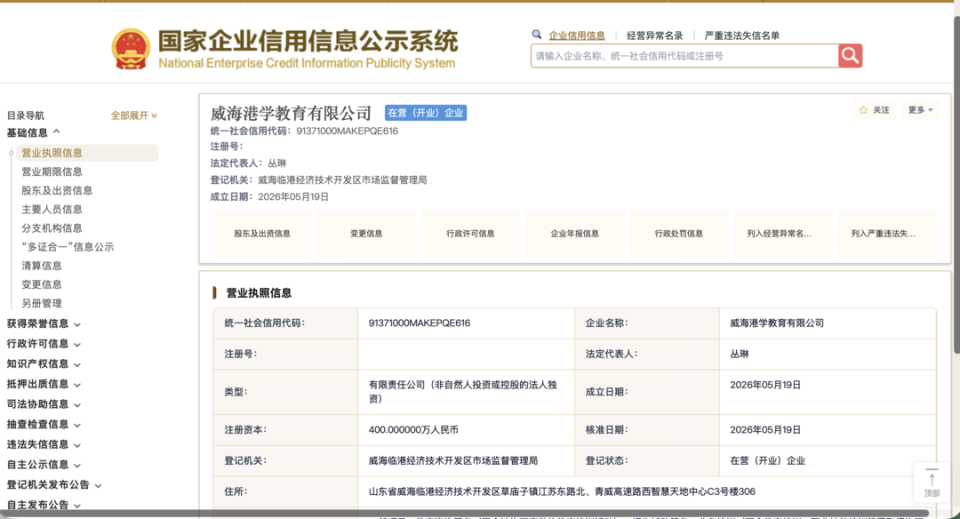Expand all via 全部展开
This screenshot has width=960, height=519.
click(133, 115)
